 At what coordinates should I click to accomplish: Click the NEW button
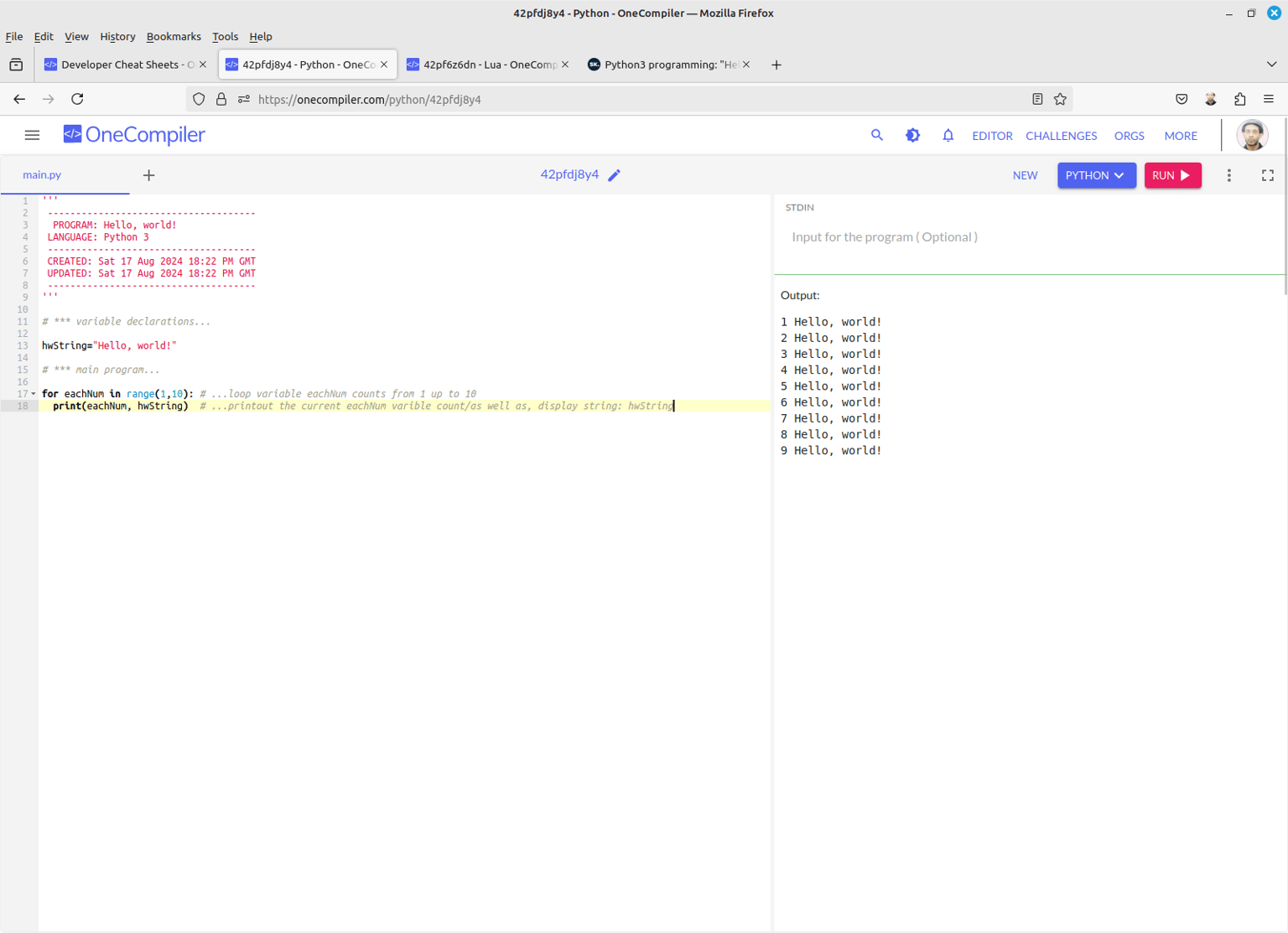point(1025,175)
